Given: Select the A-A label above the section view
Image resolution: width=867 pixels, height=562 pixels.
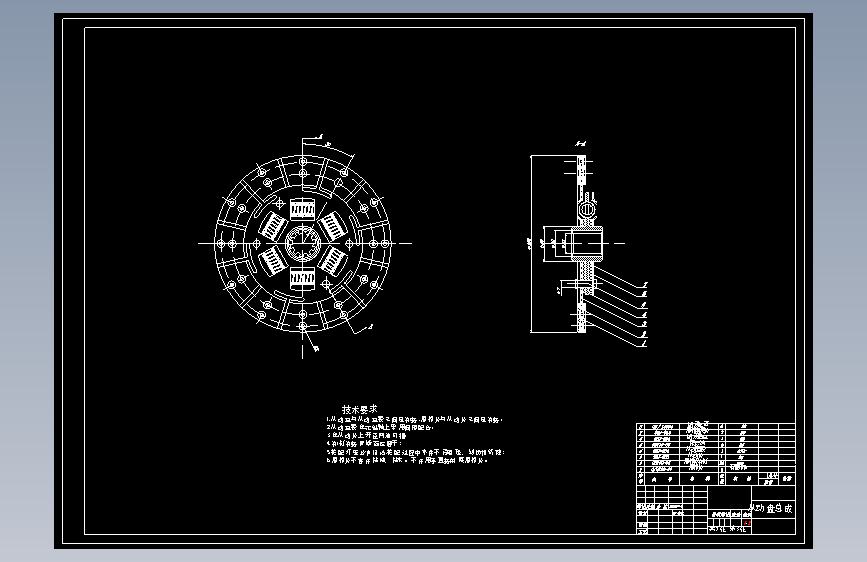Looking at the screenshot, I should pos(580,144).
